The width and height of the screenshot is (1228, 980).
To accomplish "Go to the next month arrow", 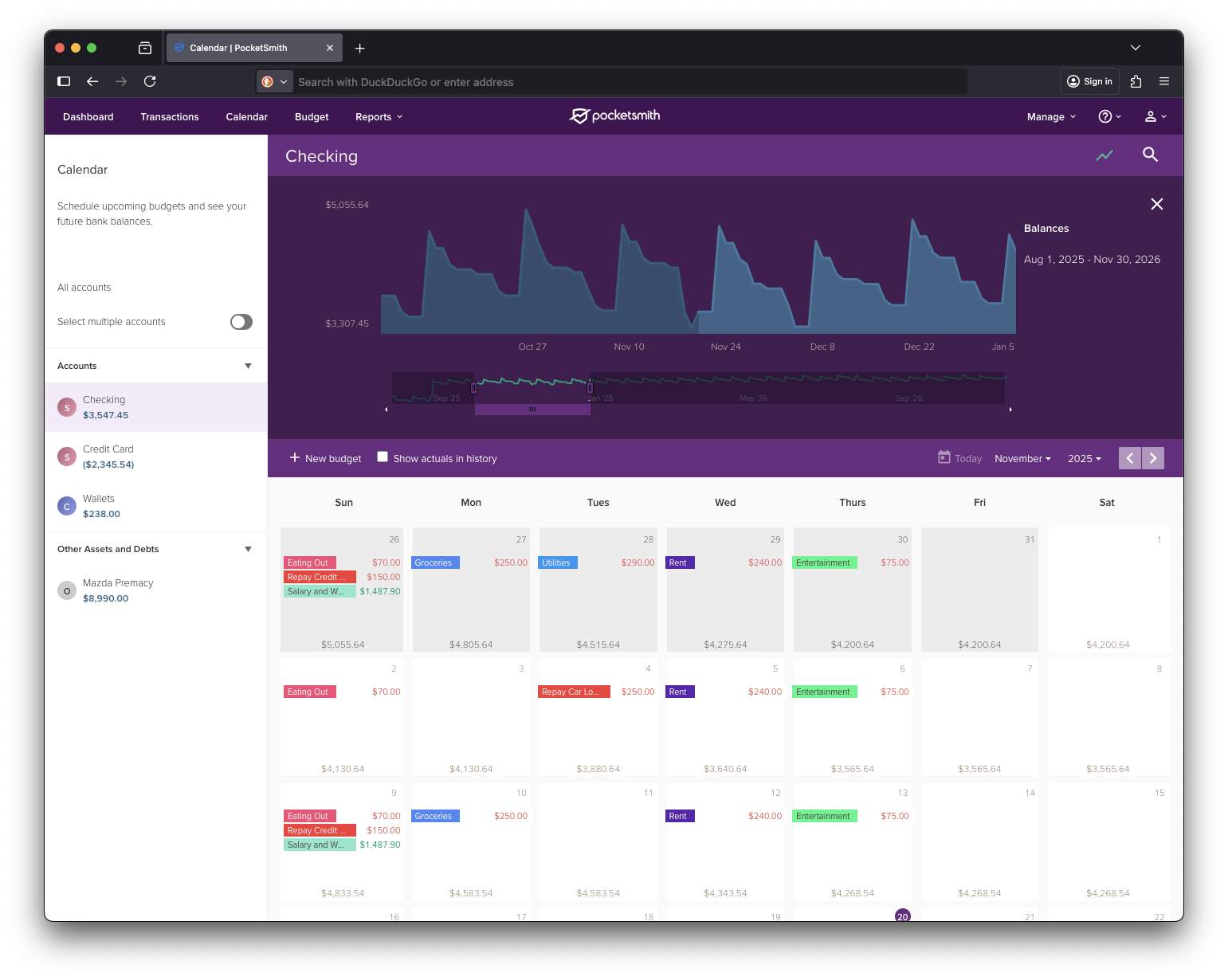I will 1152,458.
